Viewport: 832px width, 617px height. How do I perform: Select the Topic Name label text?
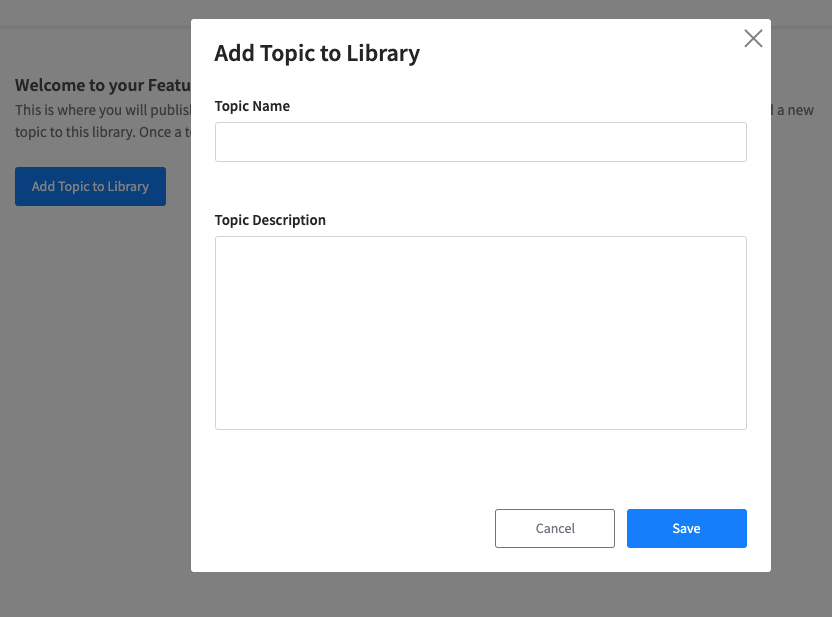pos(252,106)
